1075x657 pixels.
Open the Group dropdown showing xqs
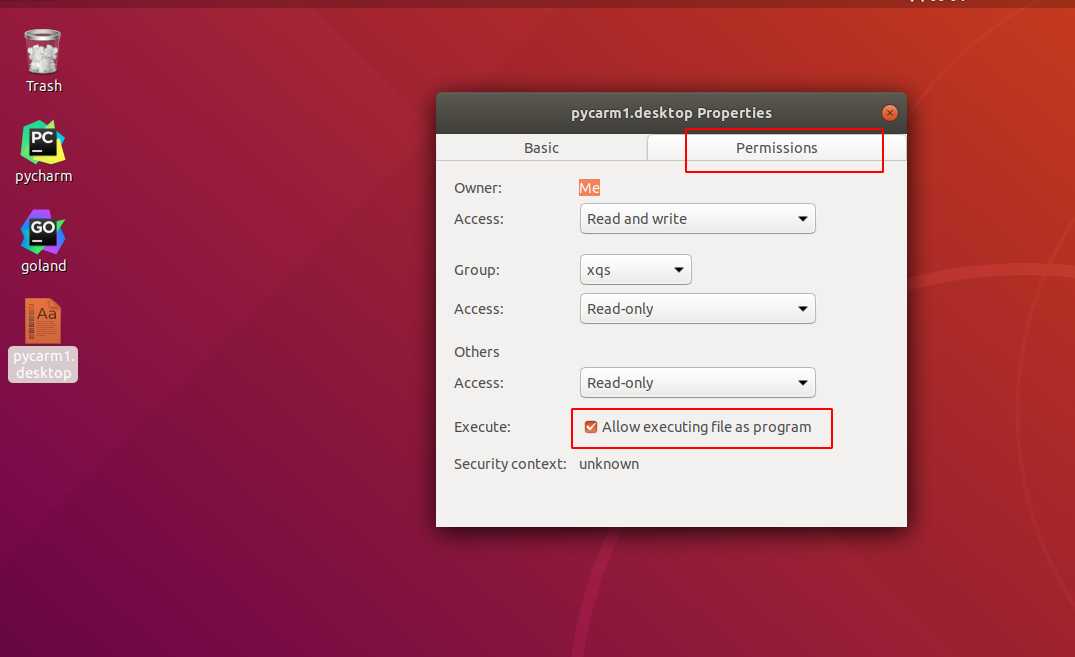tap(636, 270)
